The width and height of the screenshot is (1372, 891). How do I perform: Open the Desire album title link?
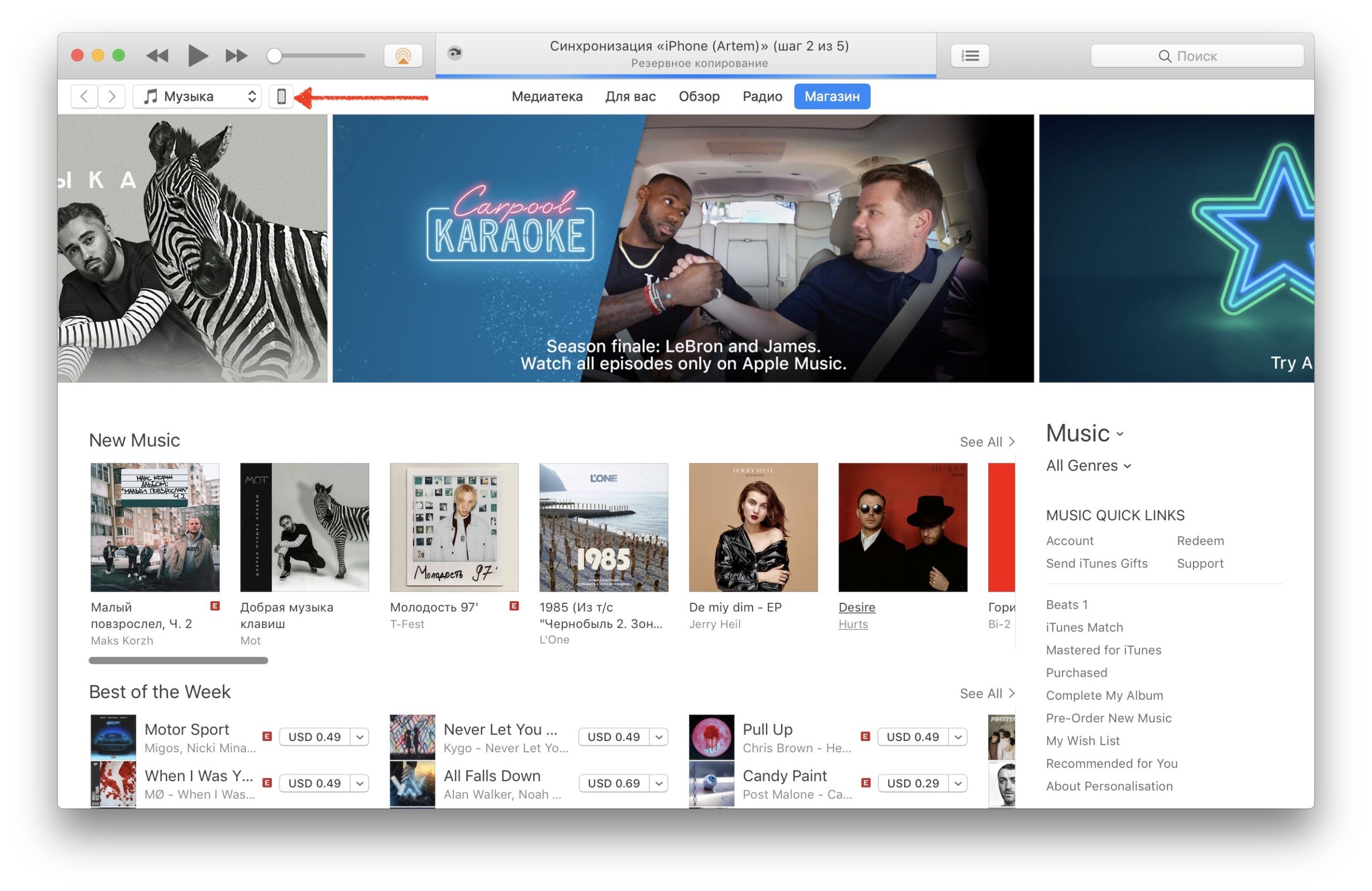click(856, 607)
